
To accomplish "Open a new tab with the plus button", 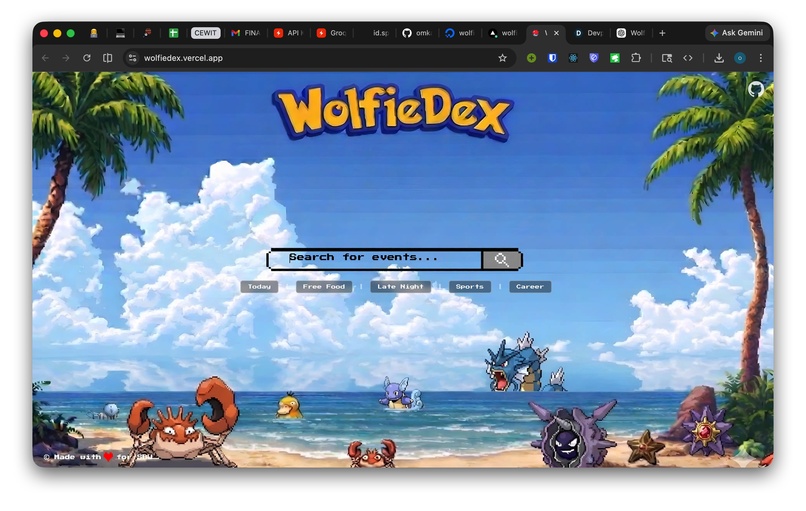I will click(662, 33).
